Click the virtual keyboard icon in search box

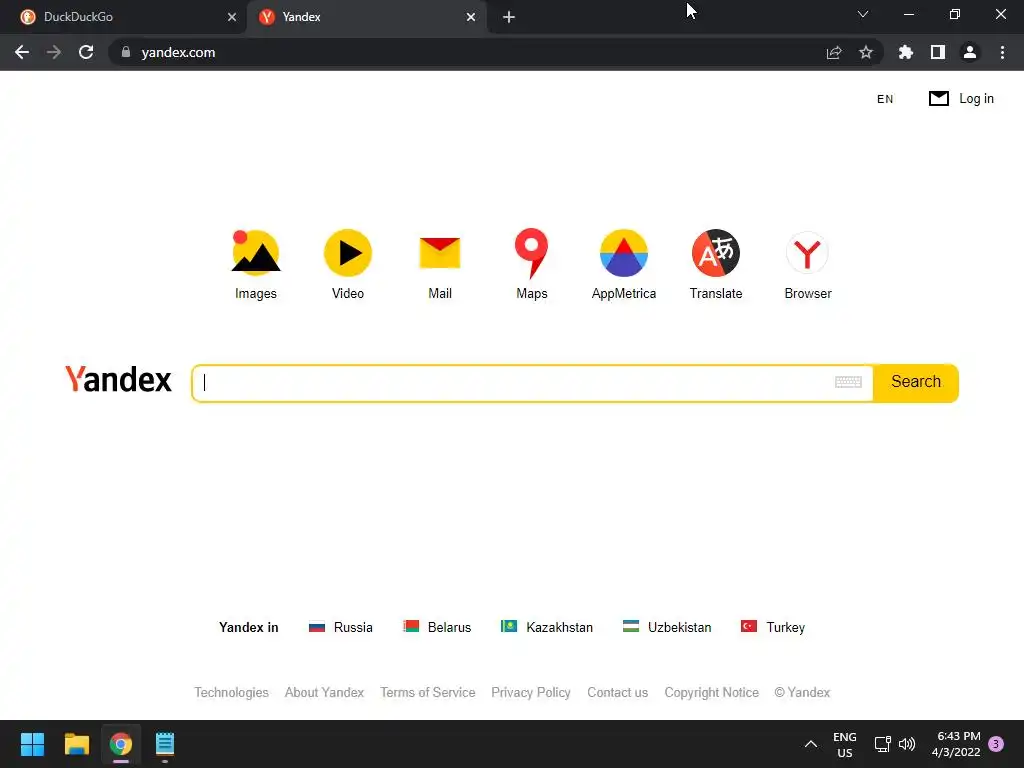click(848, 382)
